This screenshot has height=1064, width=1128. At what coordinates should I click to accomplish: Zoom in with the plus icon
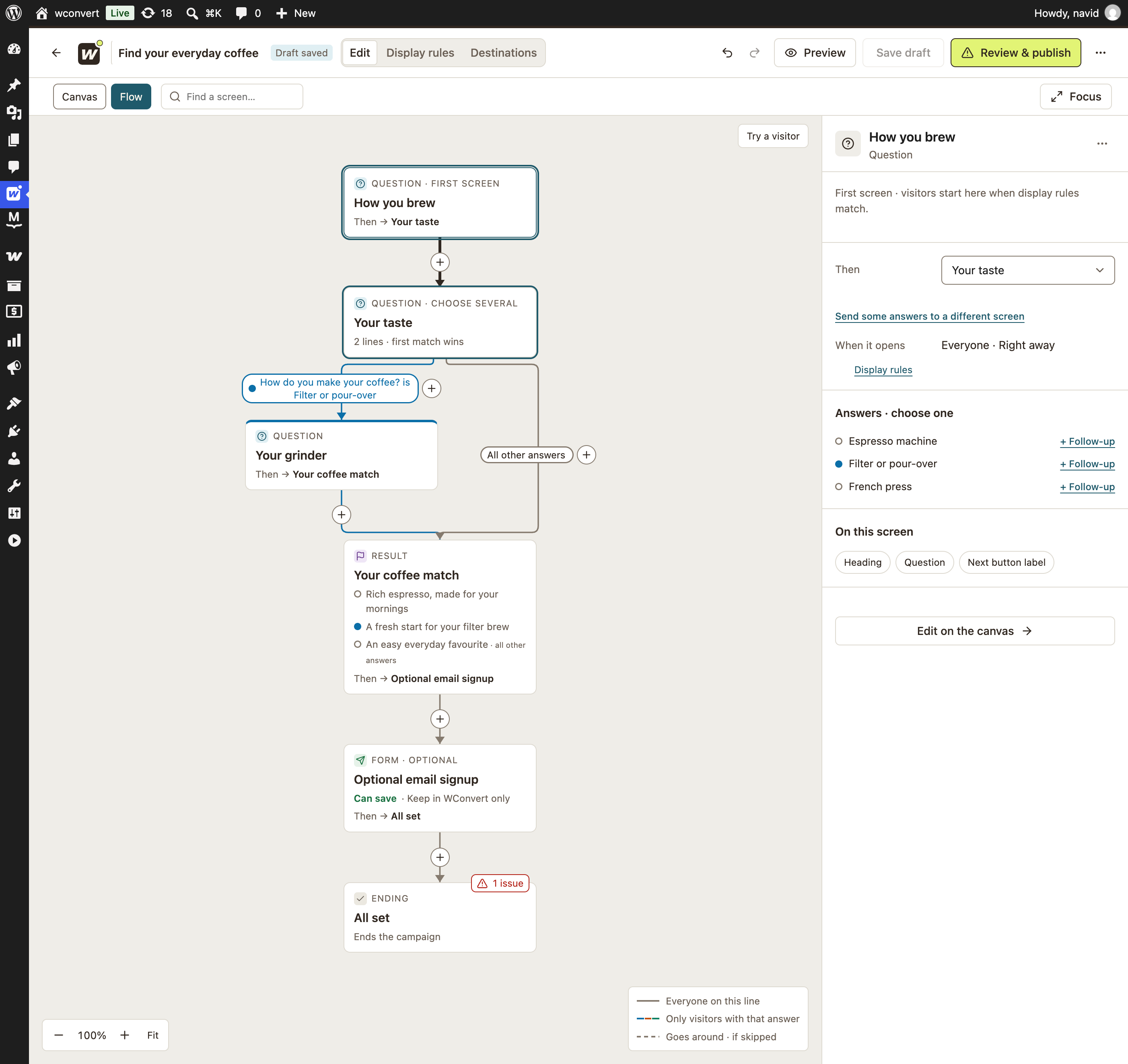[125, 1035]
